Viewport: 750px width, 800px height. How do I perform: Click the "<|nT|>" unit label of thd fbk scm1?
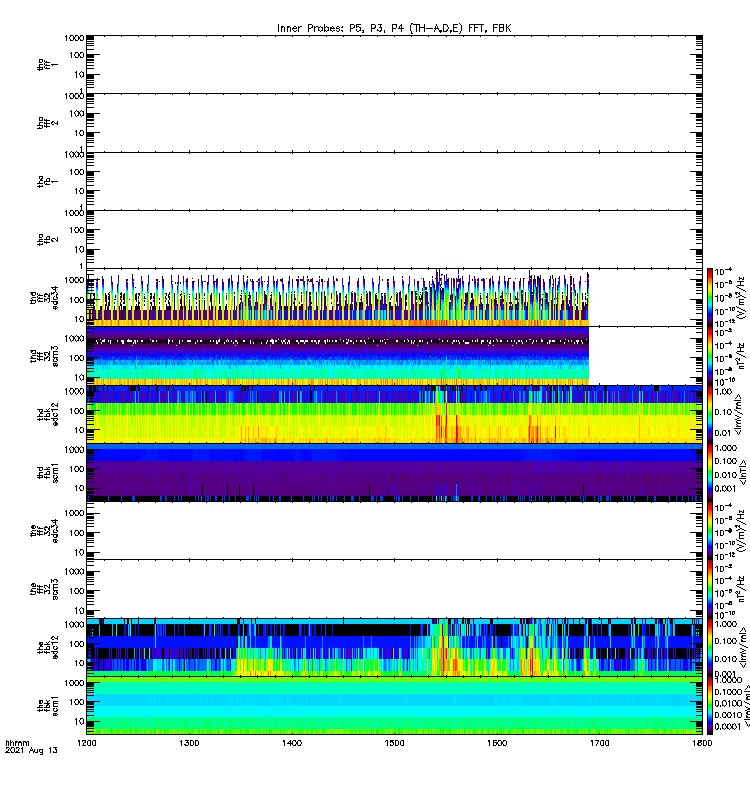point(743,472)
